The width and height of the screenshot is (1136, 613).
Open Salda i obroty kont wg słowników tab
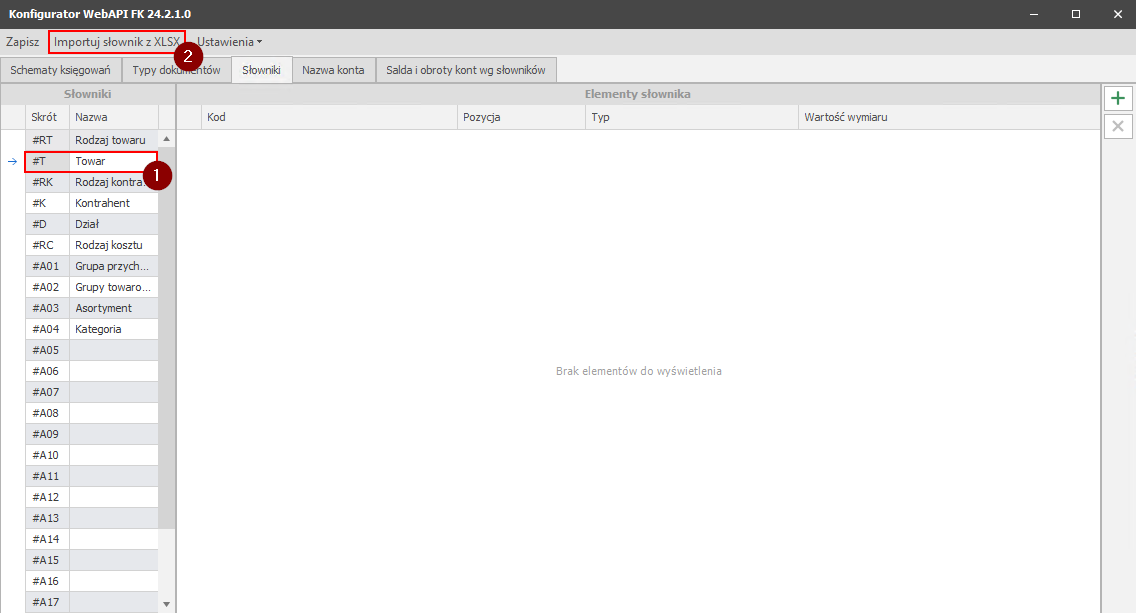[x=466, y=70]
